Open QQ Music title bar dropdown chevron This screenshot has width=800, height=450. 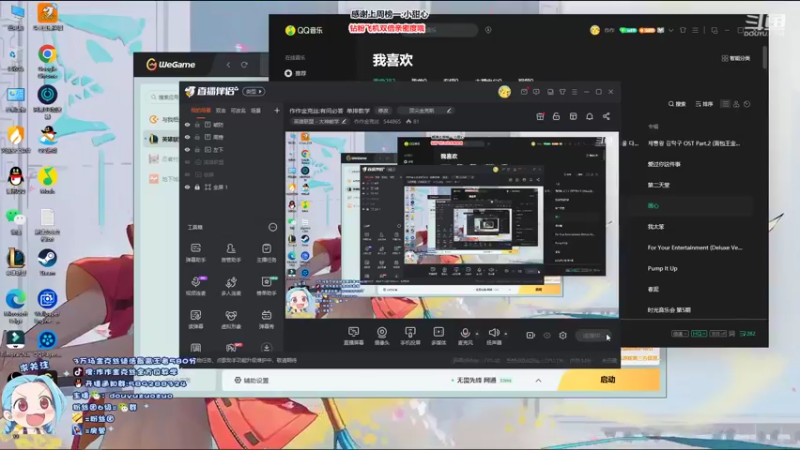671,30
